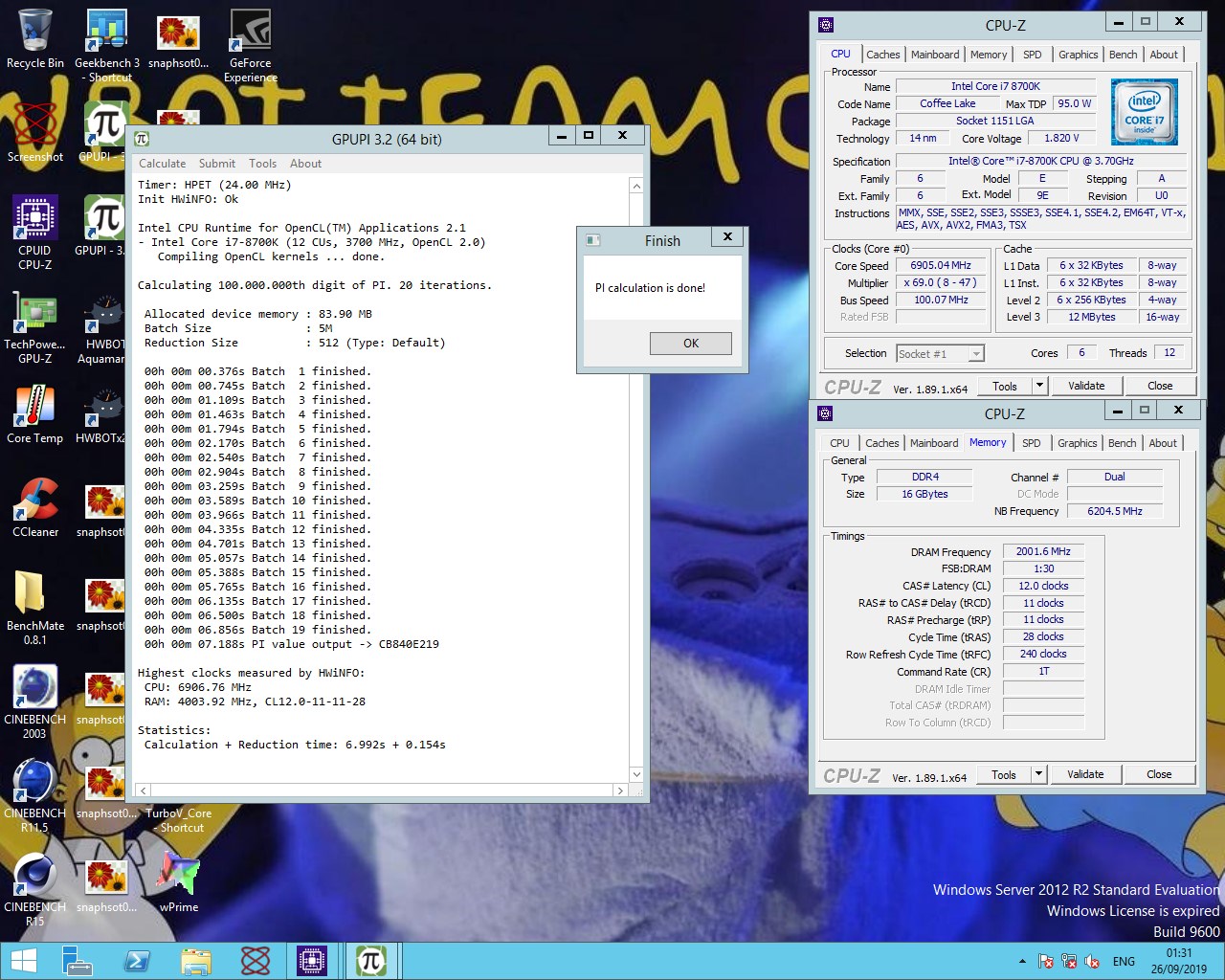The height and width of the screenshot is (980, 1225).
Task: Open the About menu in GPUPI
Action: coord(305,164)
